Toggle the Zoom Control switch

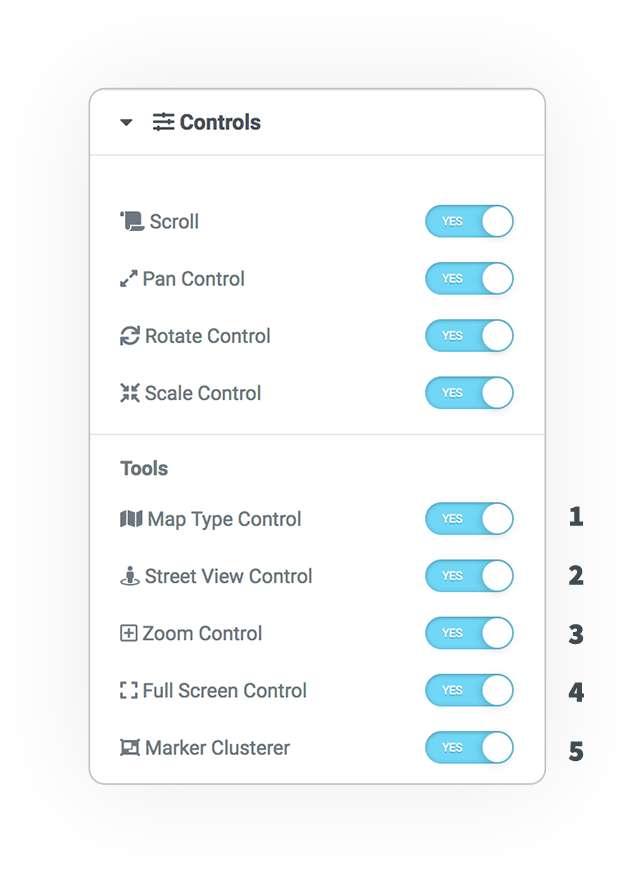[469, 633]
